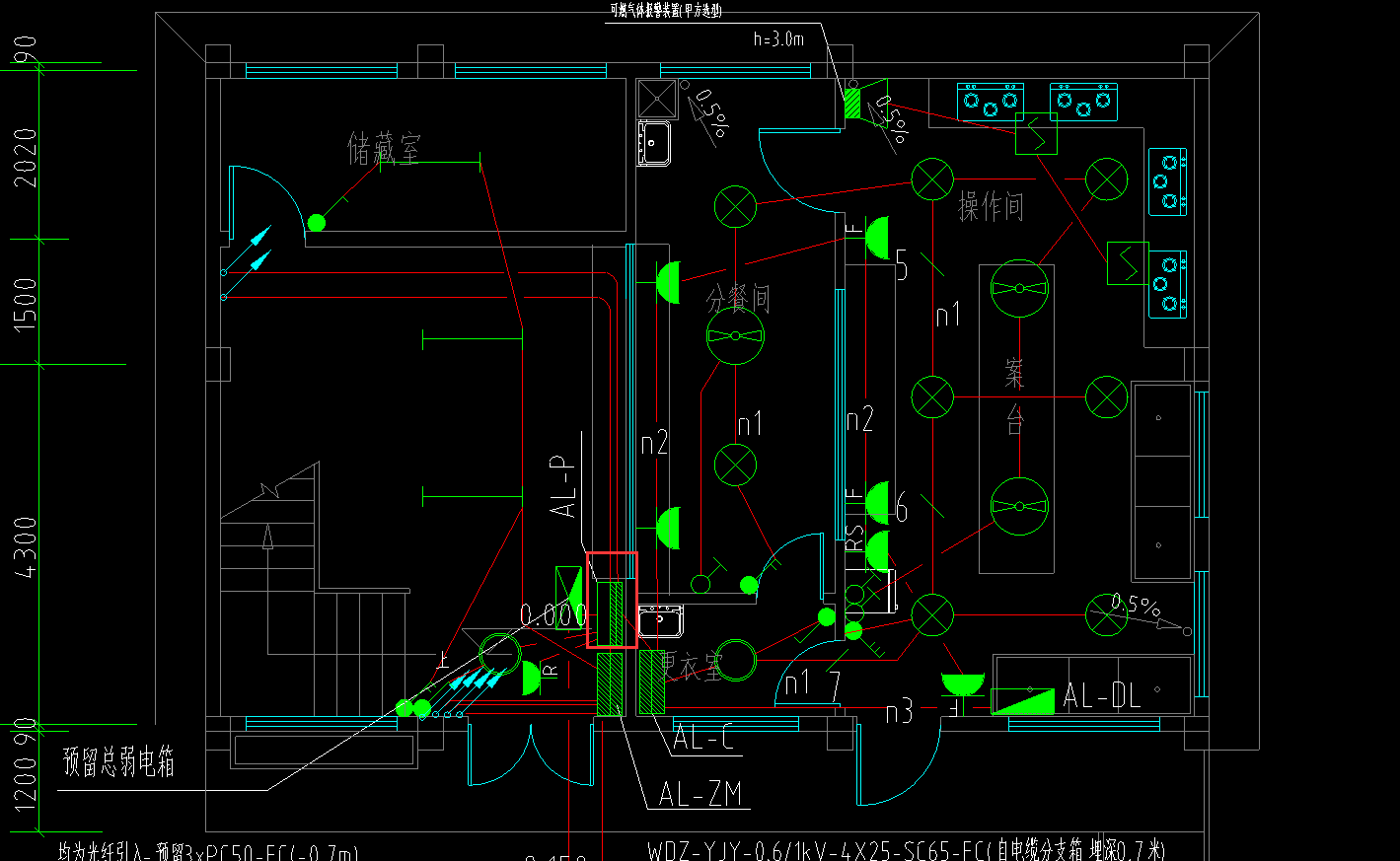Viewport: 1400px width, 861px height.
Task: Select the lamp beside bottom-right 0.5% label
Action: click(x=1106, y=615)
